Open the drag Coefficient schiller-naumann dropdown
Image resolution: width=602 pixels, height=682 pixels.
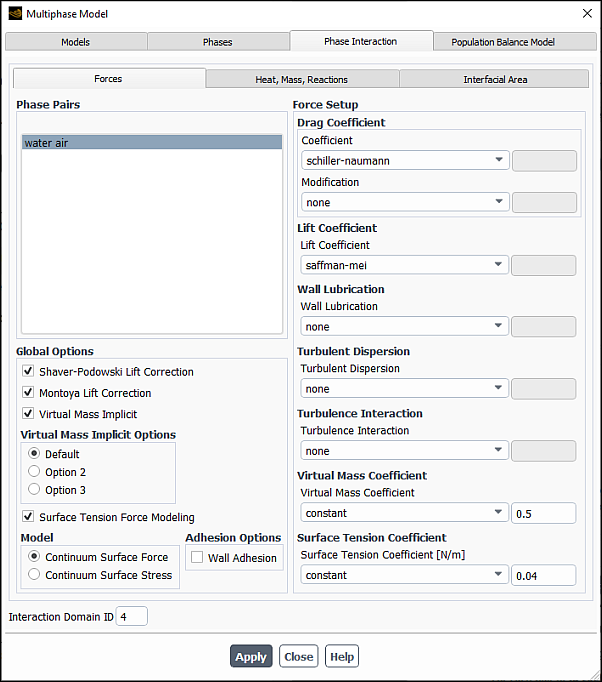(404, 160)
